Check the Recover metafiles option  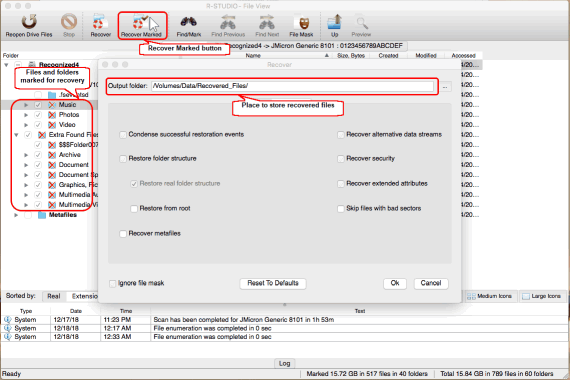point(123,234)
